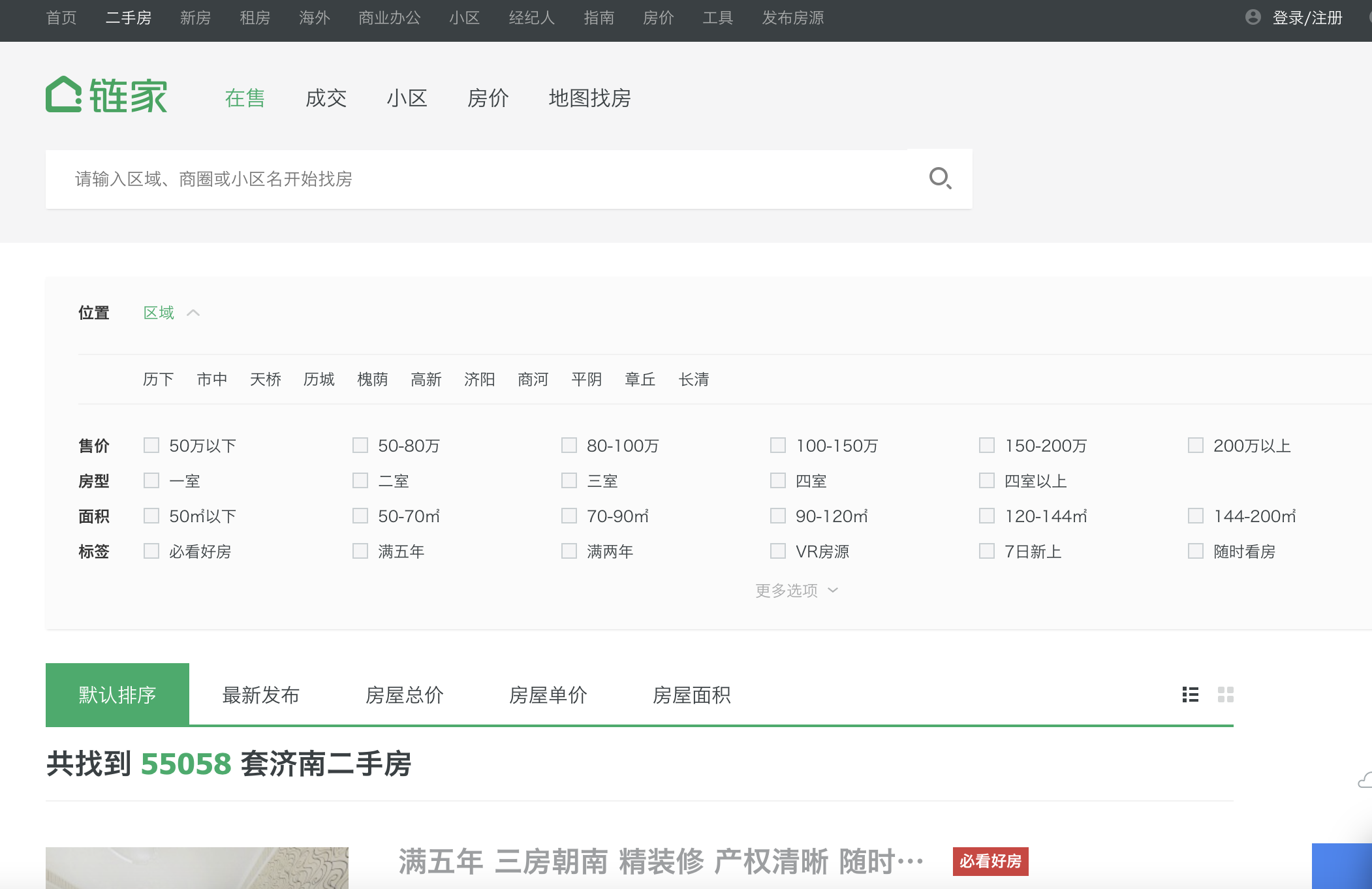Click the Lianjia logo
The image size is (1372, 889).
pos(106,95)
